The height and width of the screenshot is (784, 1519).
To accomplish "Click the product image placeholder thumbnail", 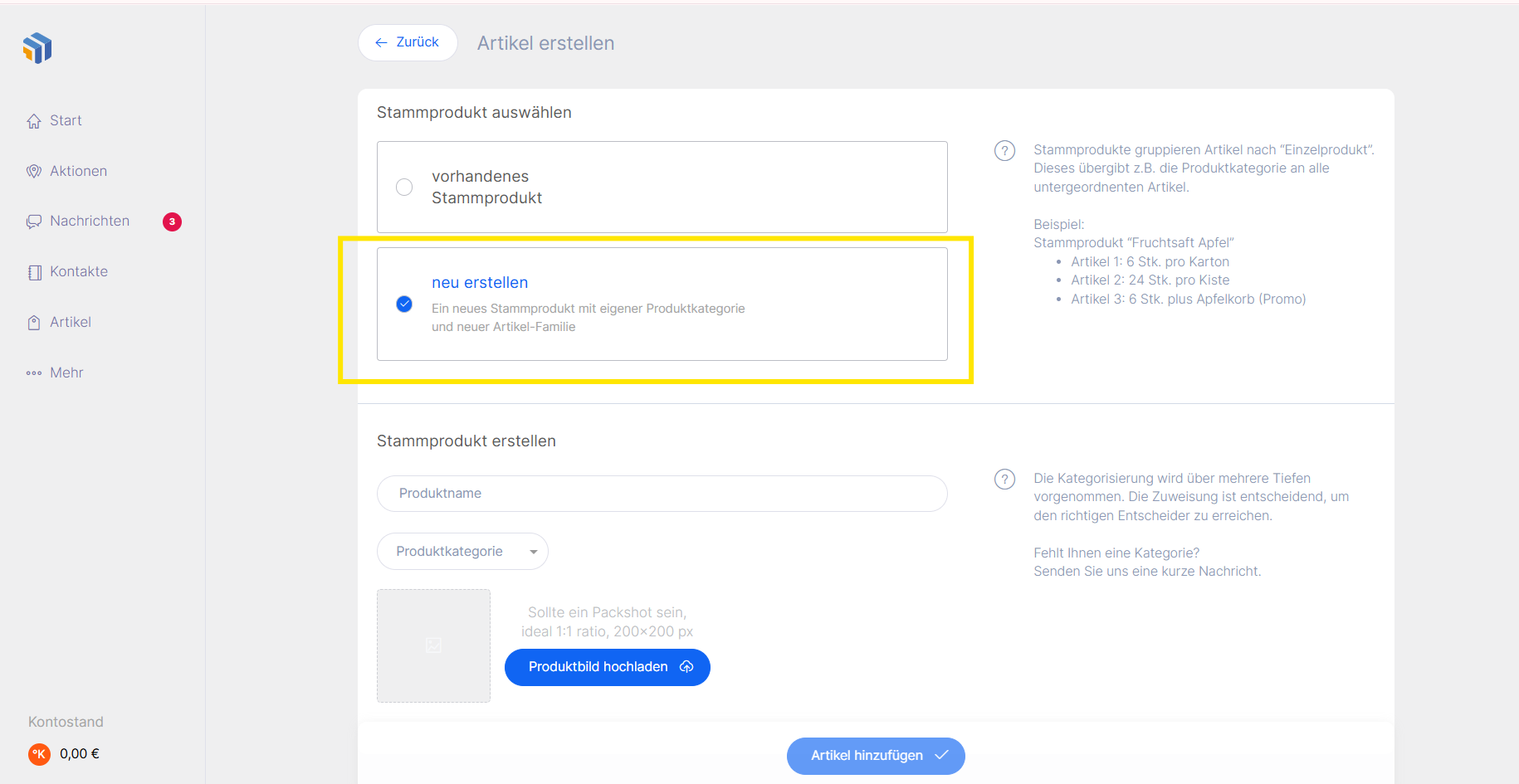I will point(433,645).
